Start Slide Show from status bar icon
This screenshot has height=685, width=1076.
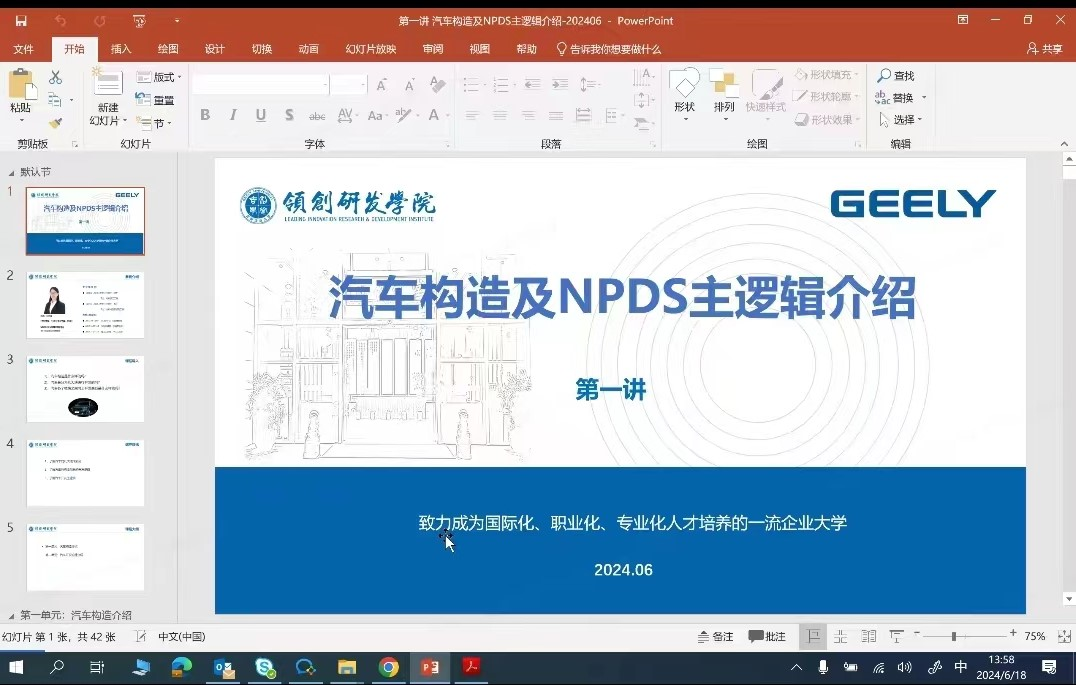pos(896,636)
